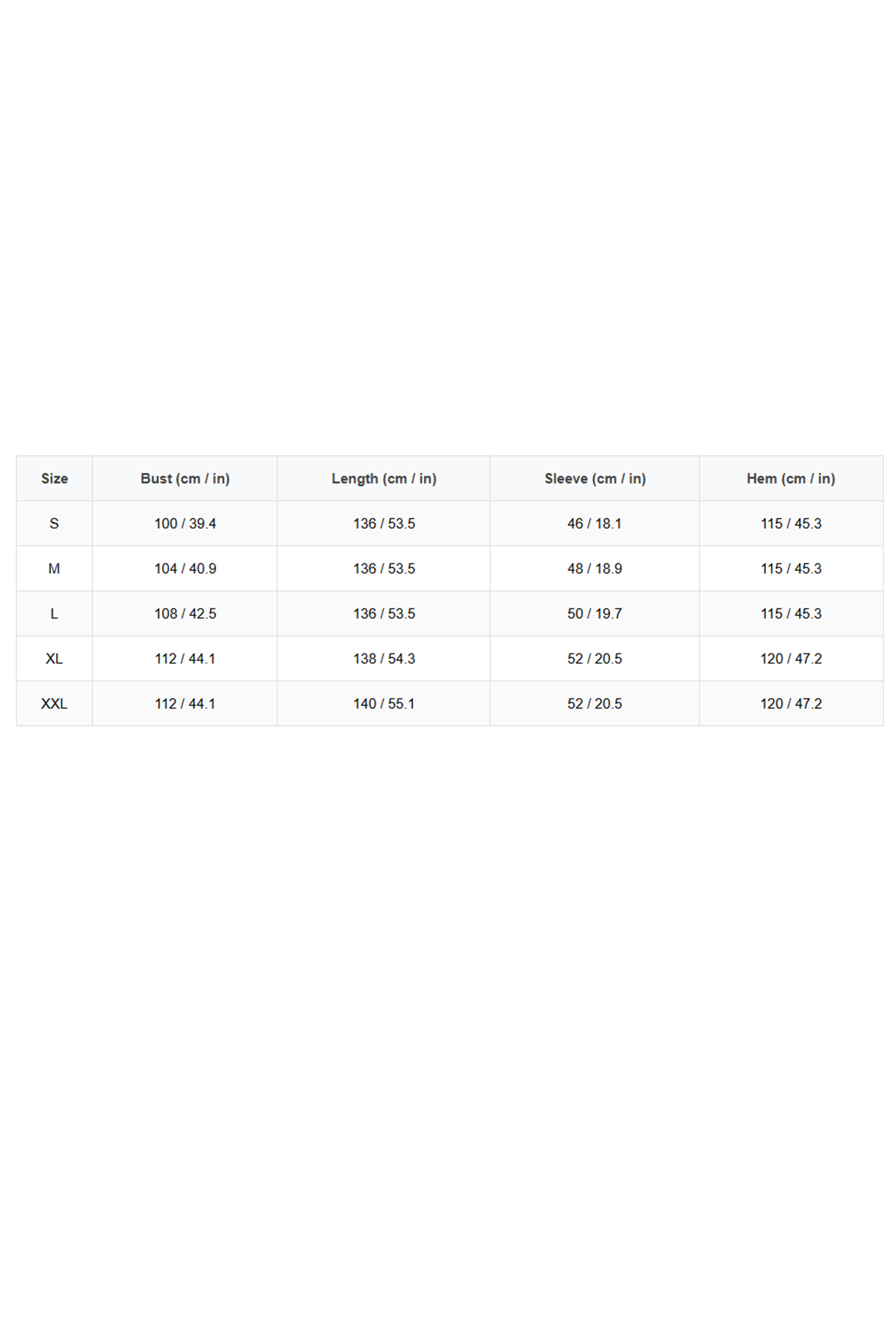Image resolution: width=896 pixels, height=1344 pixels.
Task: Click bust value 108 / 42.5
Action: click(185, 614)
